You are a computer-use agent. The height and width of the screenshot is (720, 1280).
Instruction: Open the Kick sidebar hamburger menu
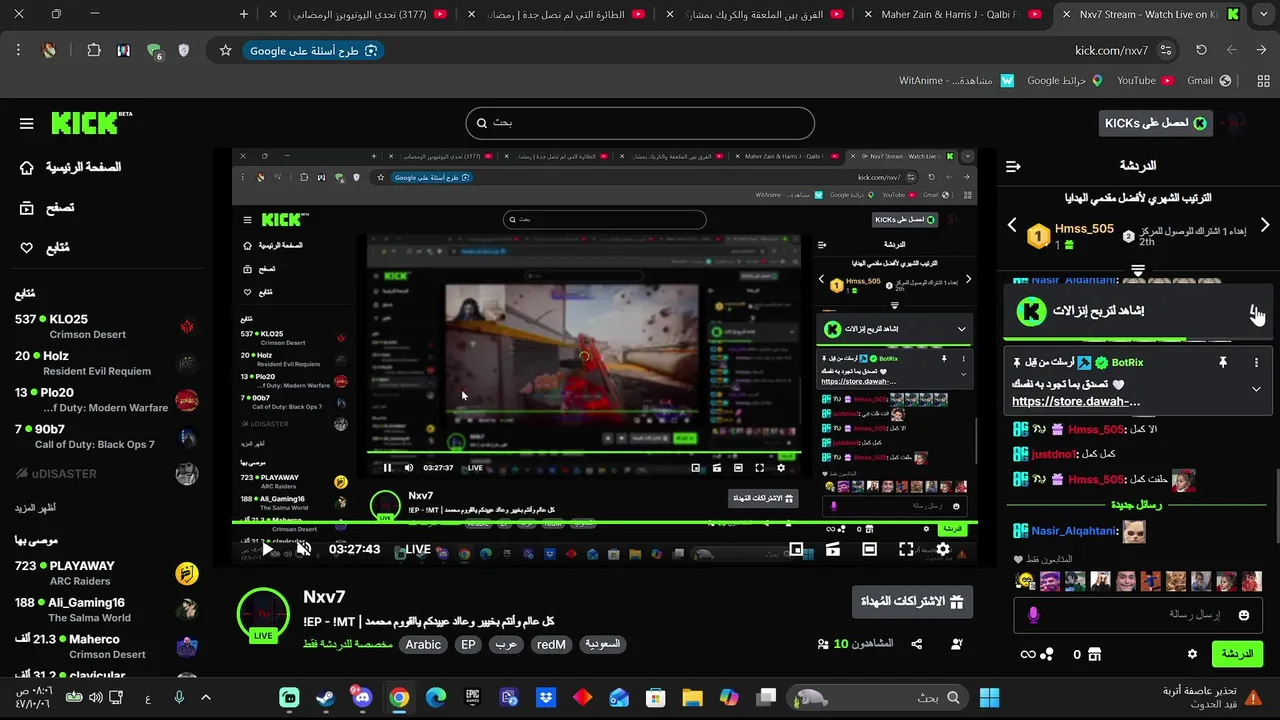(x=27, y=124)
